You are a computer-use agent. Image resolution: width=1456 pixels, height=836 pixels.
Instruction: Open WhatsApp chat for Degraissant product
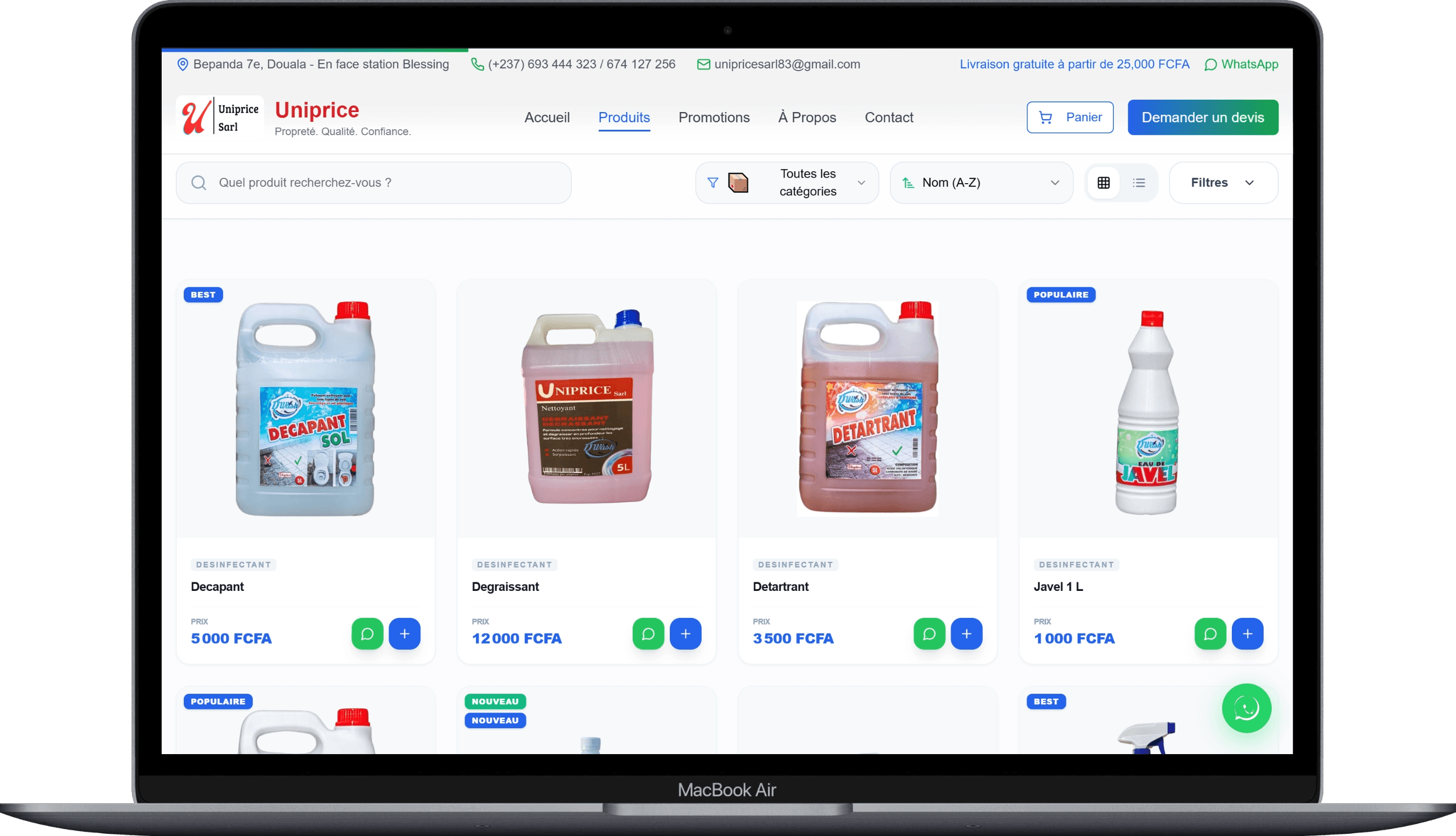[648, 633]
